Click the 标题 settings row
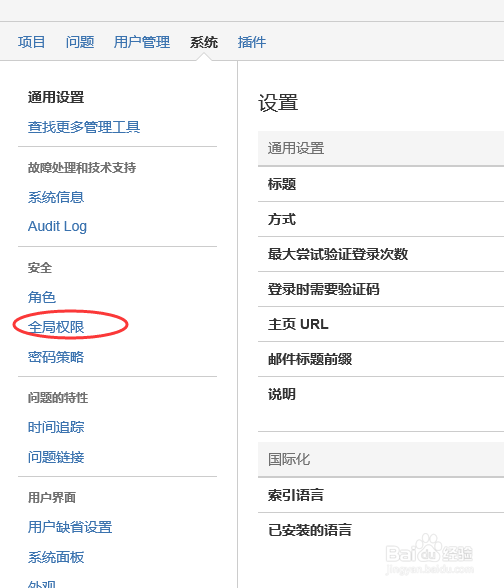 (x=381, y=184)
